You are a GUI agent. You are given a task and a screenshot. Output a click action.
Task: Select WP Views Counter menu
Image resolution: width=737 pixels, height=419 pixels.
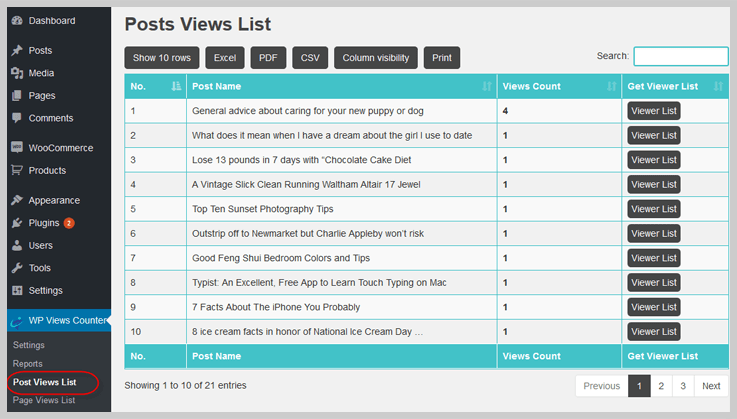(x=59, y=320)
